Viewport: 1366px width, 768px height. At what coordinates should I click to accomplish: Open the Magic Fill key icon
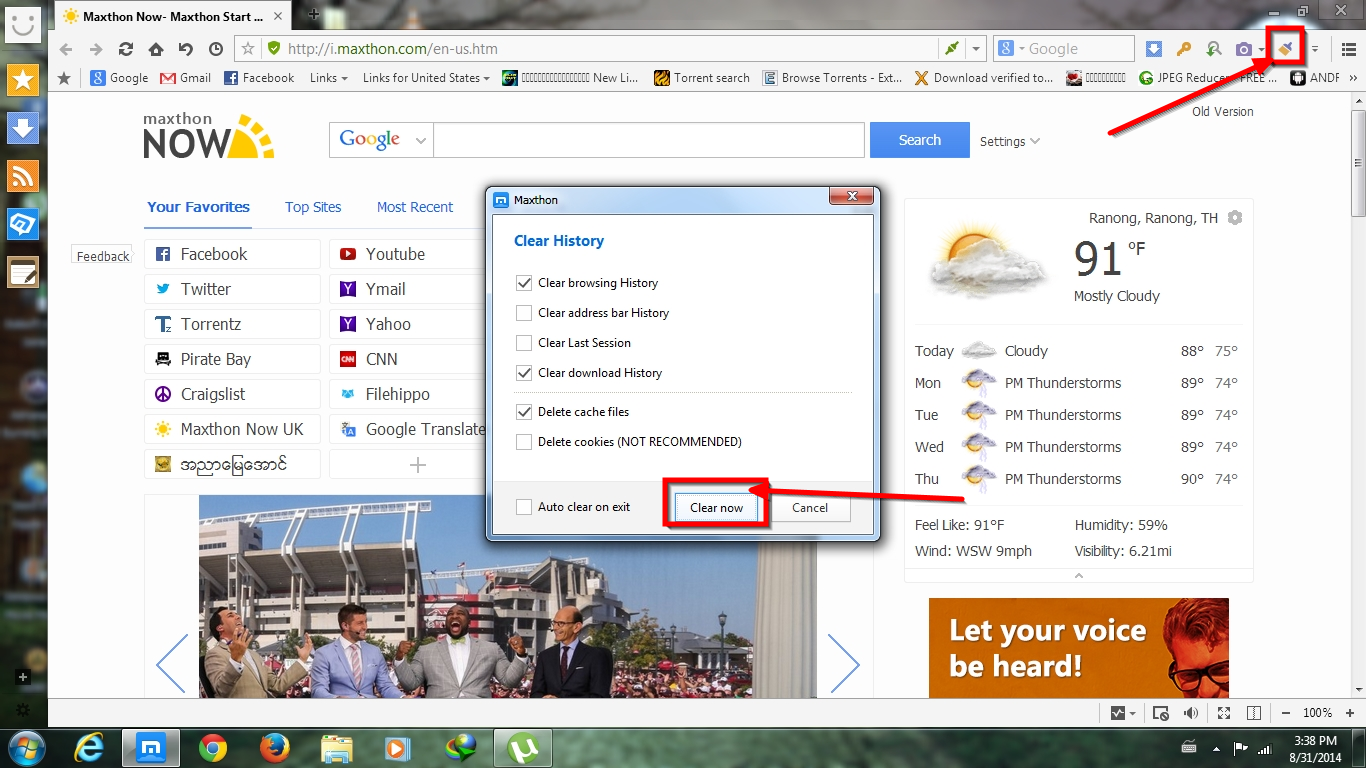(x=1183, y=49)
